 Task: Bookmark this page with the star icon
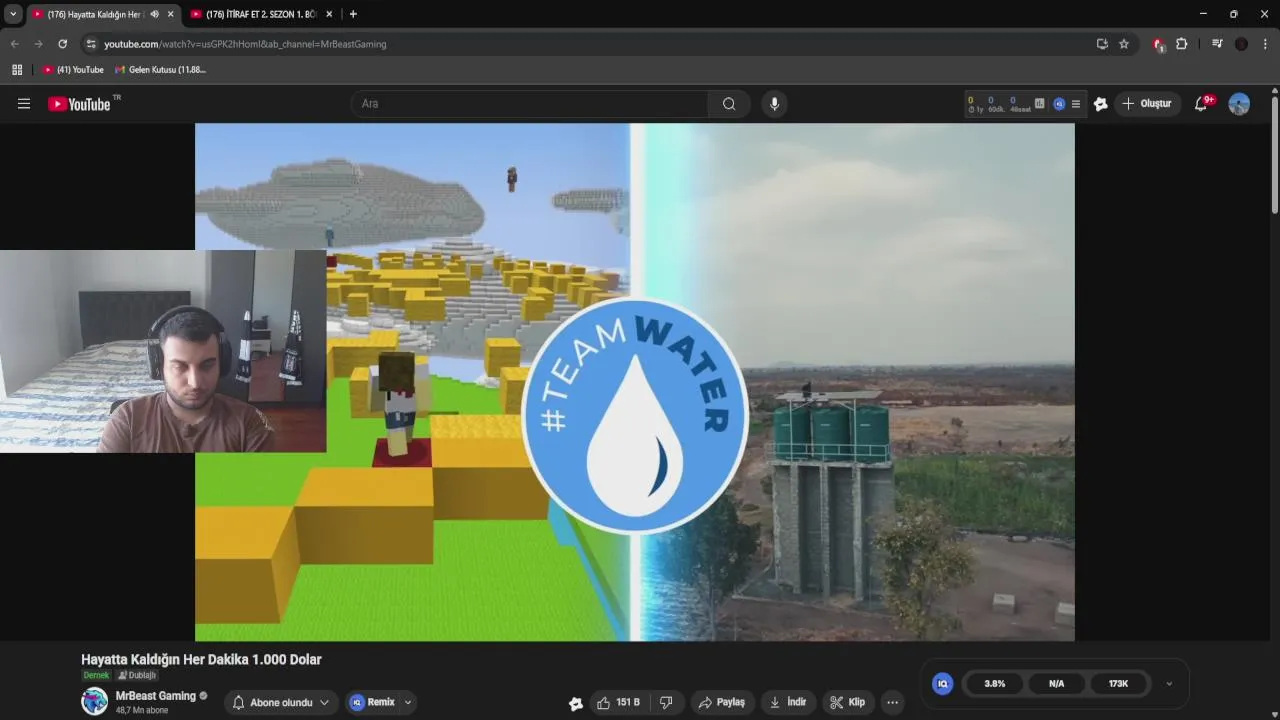coord(1124,44)
